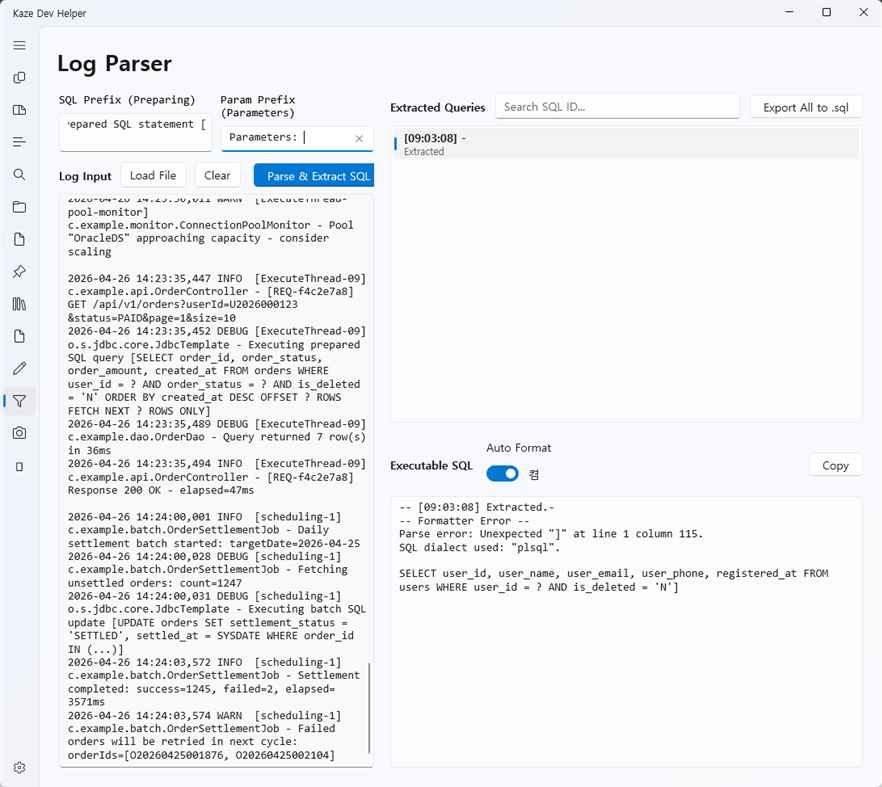Click the 'SELECT user_id, user_name' SQL text
Screen dimensions: 882x787
click(613, 580)
